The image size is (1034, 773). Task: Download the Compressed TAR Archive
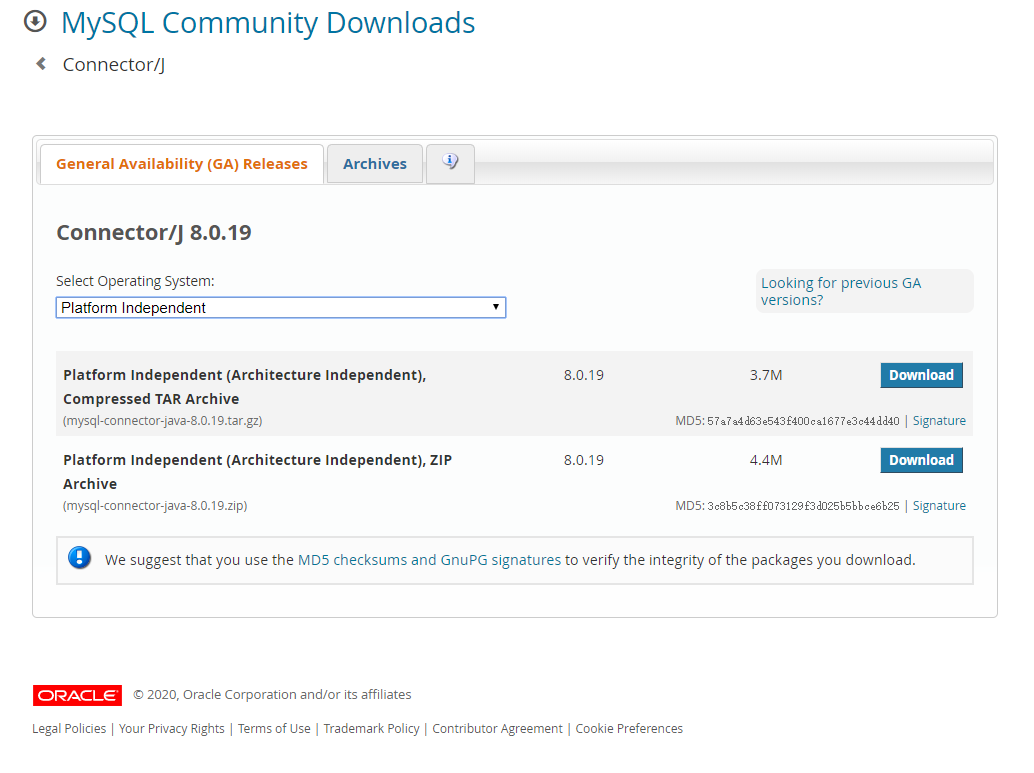click(921, 375)
